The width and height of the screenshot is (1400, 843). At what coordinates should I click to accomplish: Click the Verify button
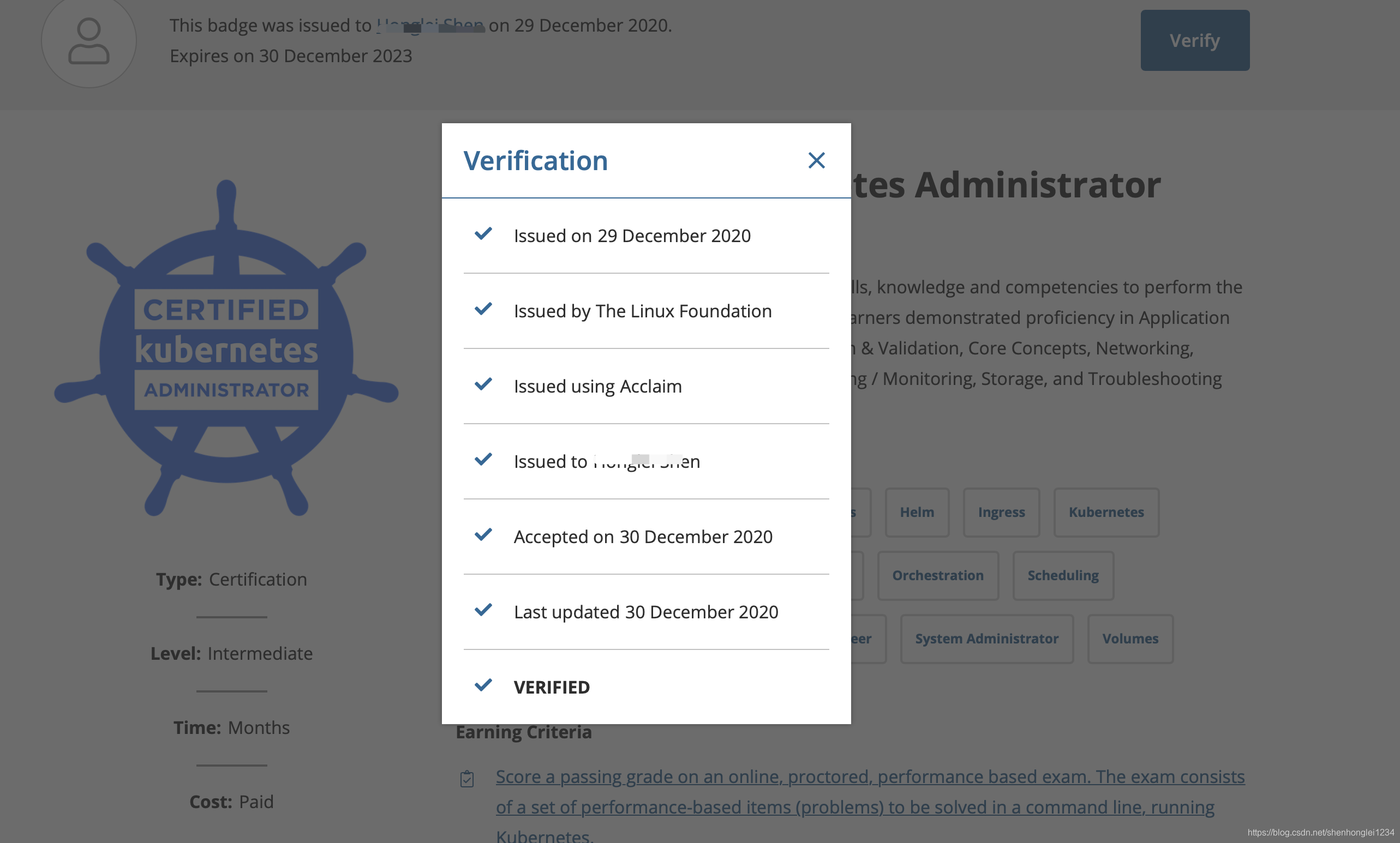click(x=1194, y=40)
